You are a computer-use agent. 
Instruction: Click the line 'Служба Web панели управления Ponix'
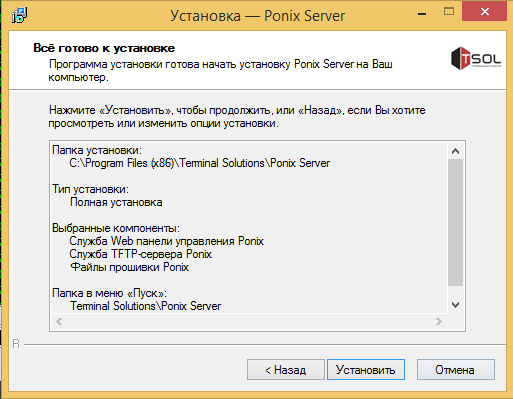tap(167, 241)
